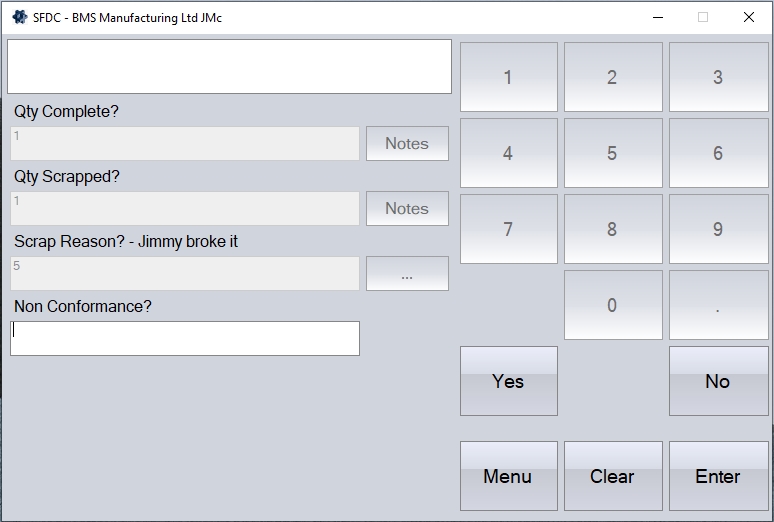Viewport: 774px width, 522px height.
Task: Open the Menu button
Action: [x=508, y=476]
